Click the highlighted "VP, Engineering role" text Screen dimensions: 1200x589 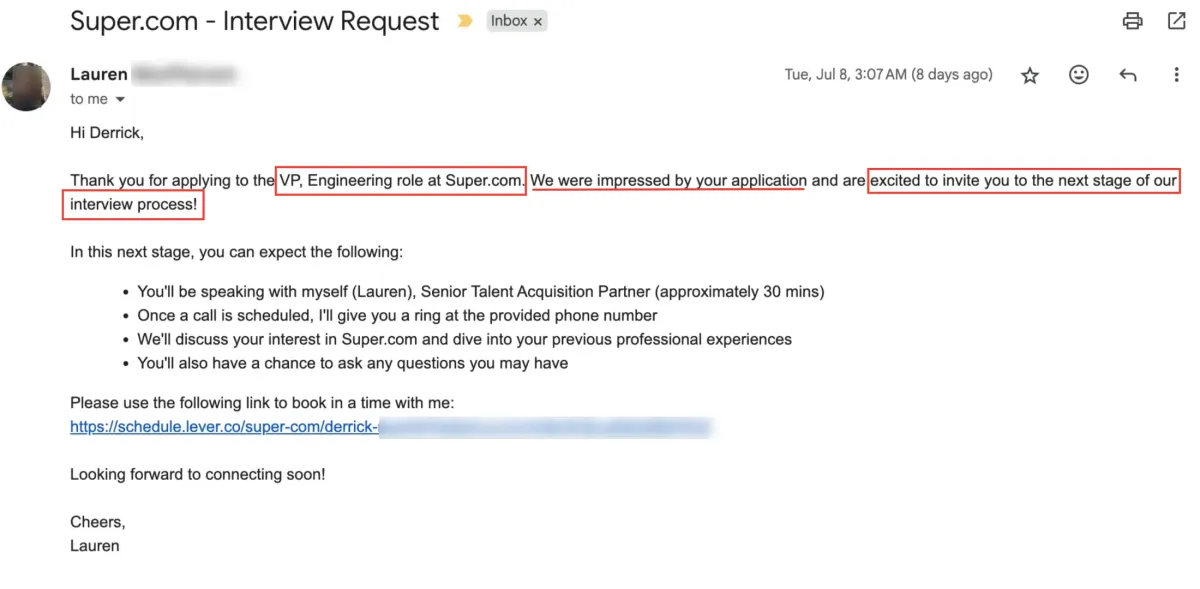[402, 181]
